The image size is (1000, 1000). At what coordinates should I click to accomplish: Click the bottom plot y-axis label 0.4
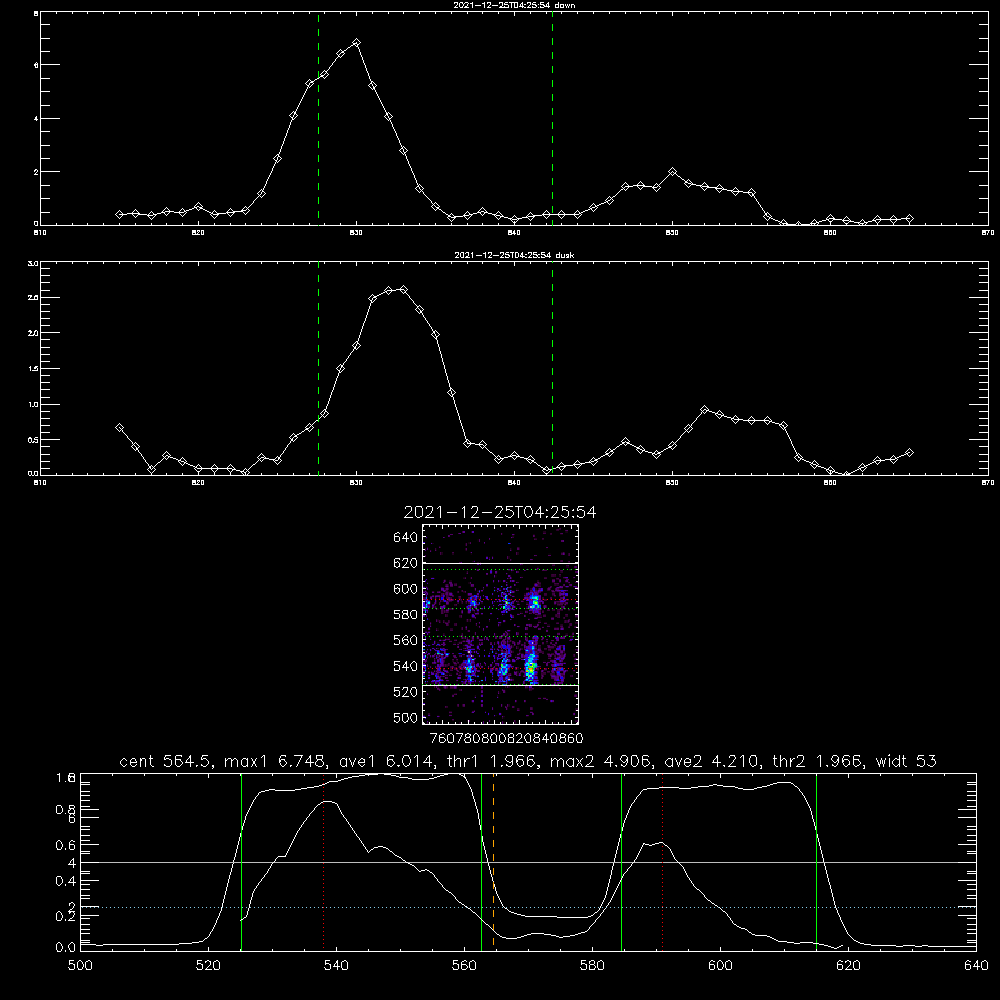pyautogui.click(x=65, y=881)
